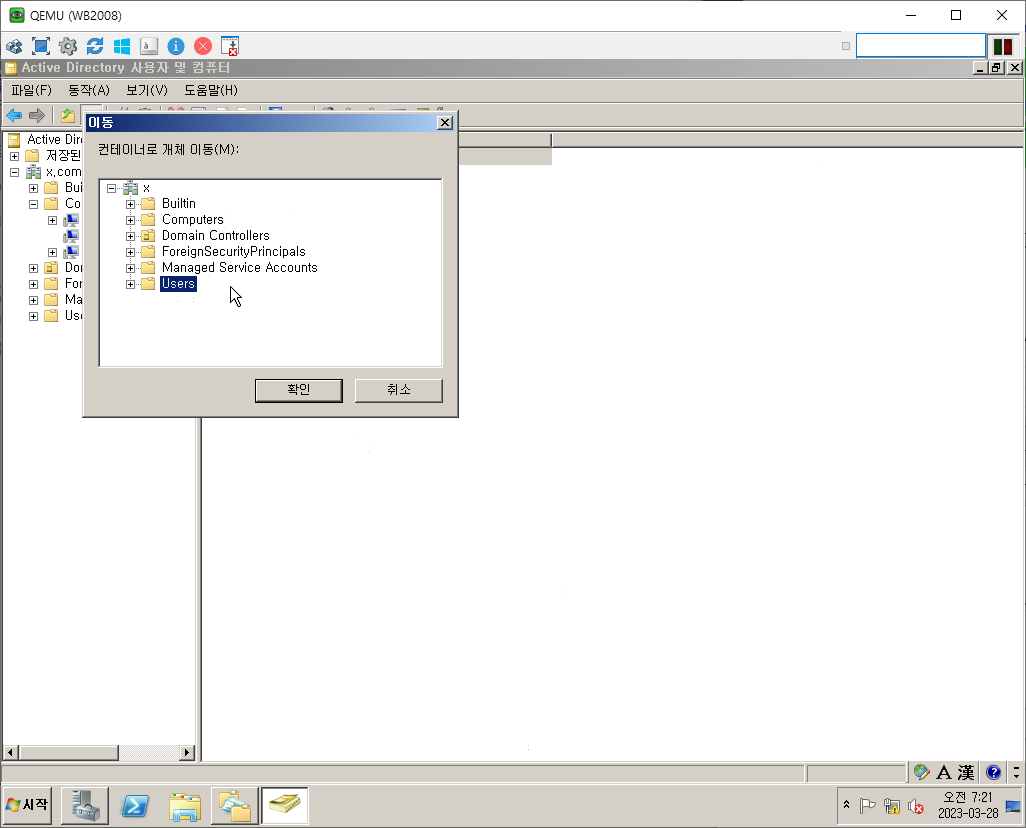Click the Active Directory book taskbar icon
The image size is (1026, 828).
[x=285, y=805]
